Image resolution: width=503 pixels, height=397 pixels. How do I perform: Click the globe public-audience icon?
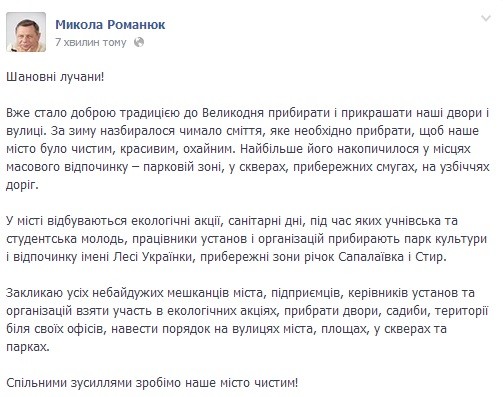click(x=139, y=42)
